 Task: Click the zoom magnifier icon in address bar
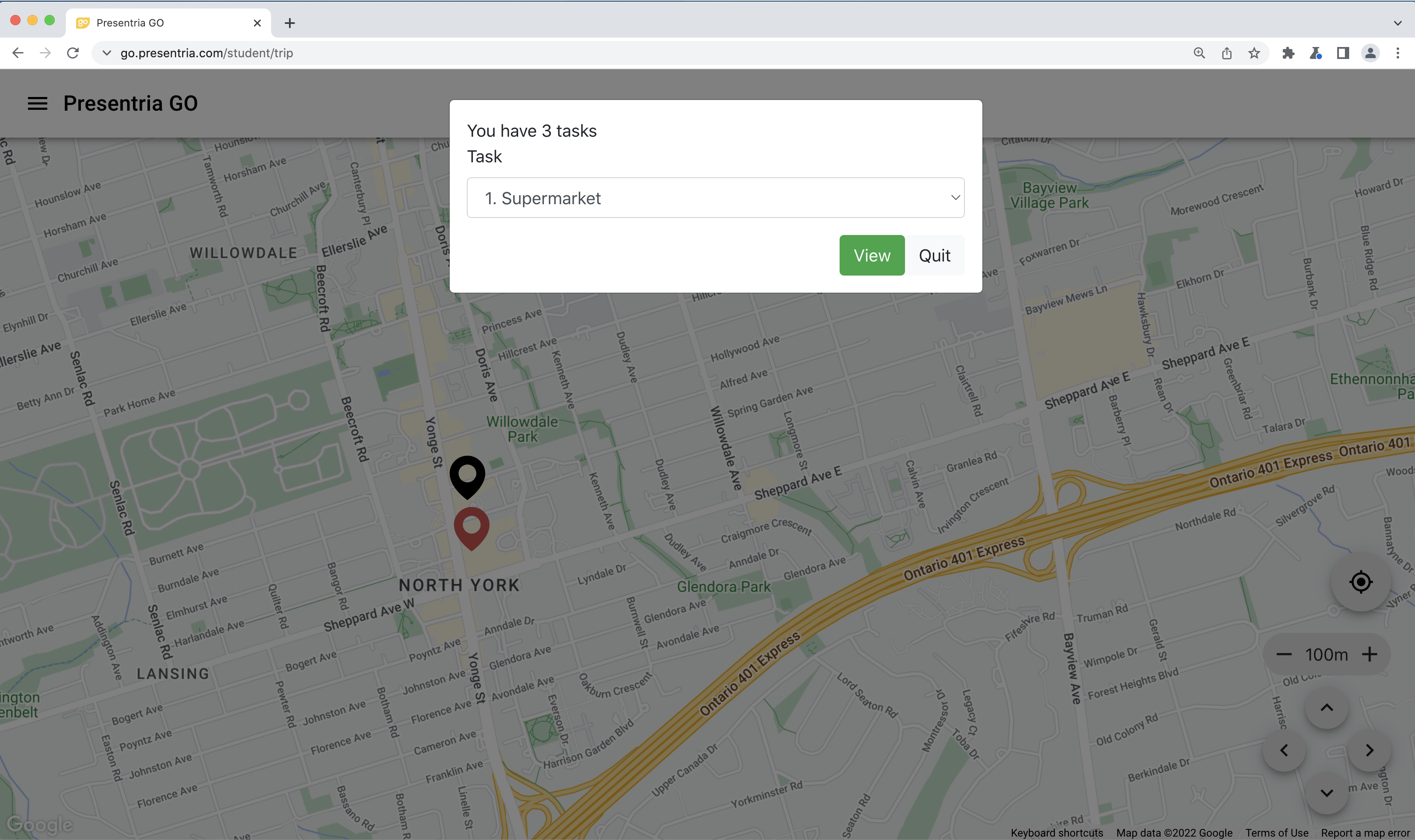[1199, 53]
